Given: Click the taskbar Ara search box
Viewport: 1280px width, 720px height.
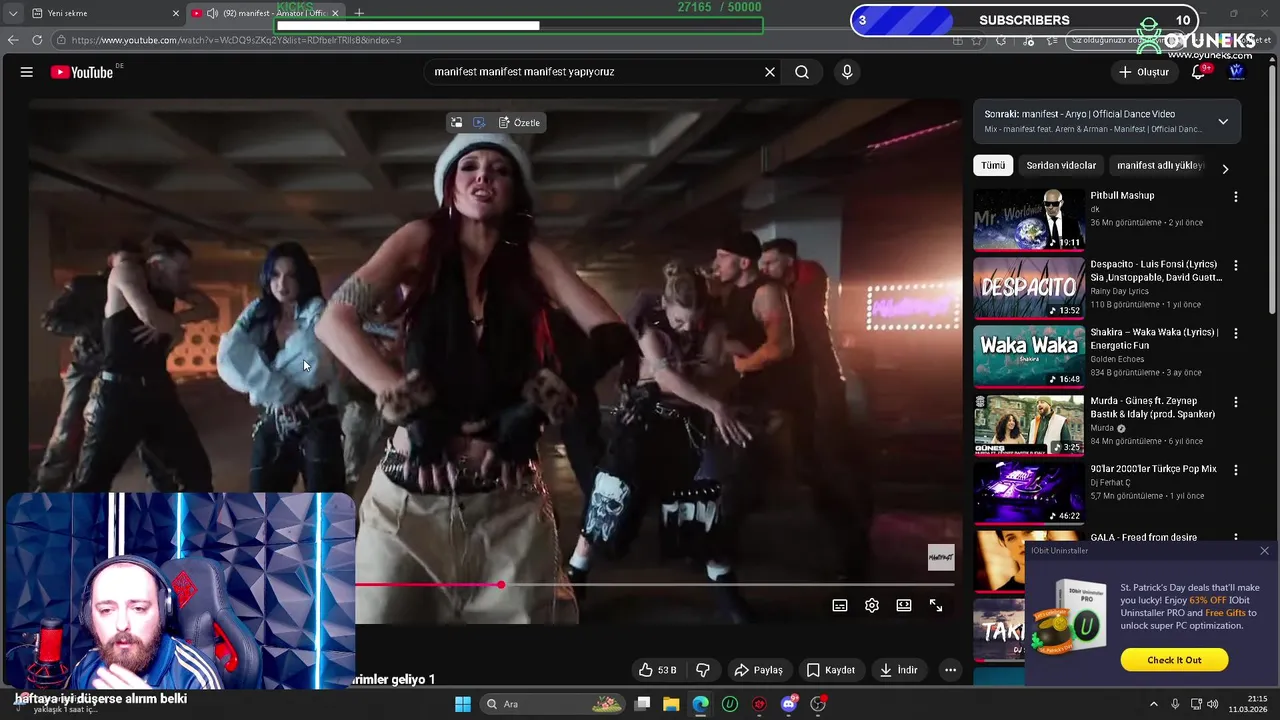Looking at the screenshot, I should 553,704.
